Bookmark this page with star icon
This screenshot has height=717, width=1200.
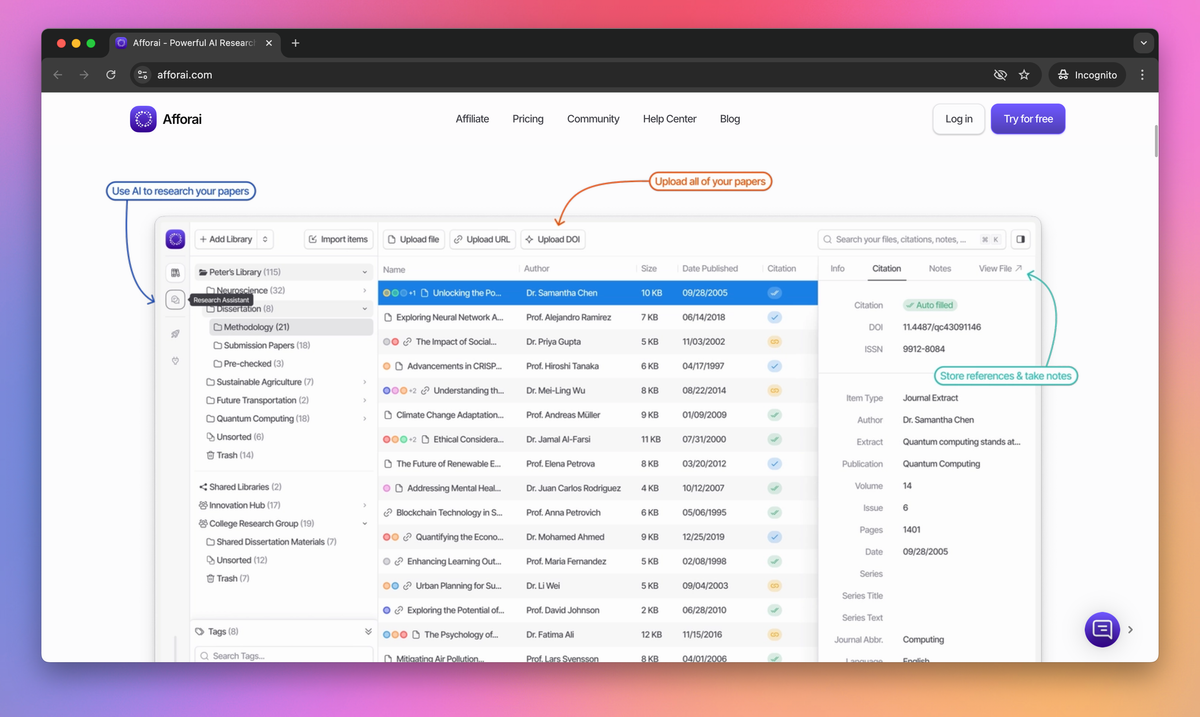pyautogui.click(x=1024, y=75)
